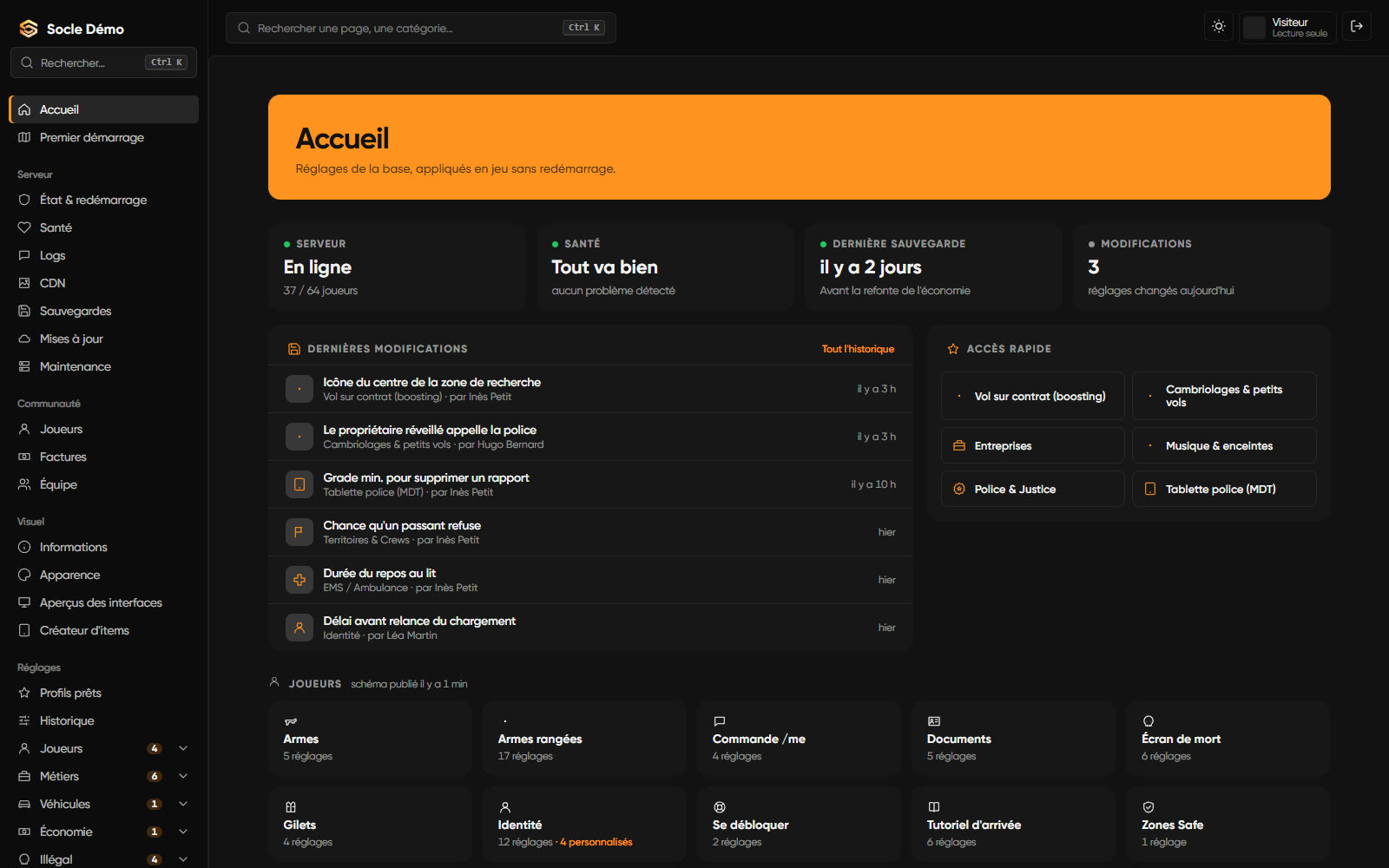Open the Identité settings card

pos(585,824)
